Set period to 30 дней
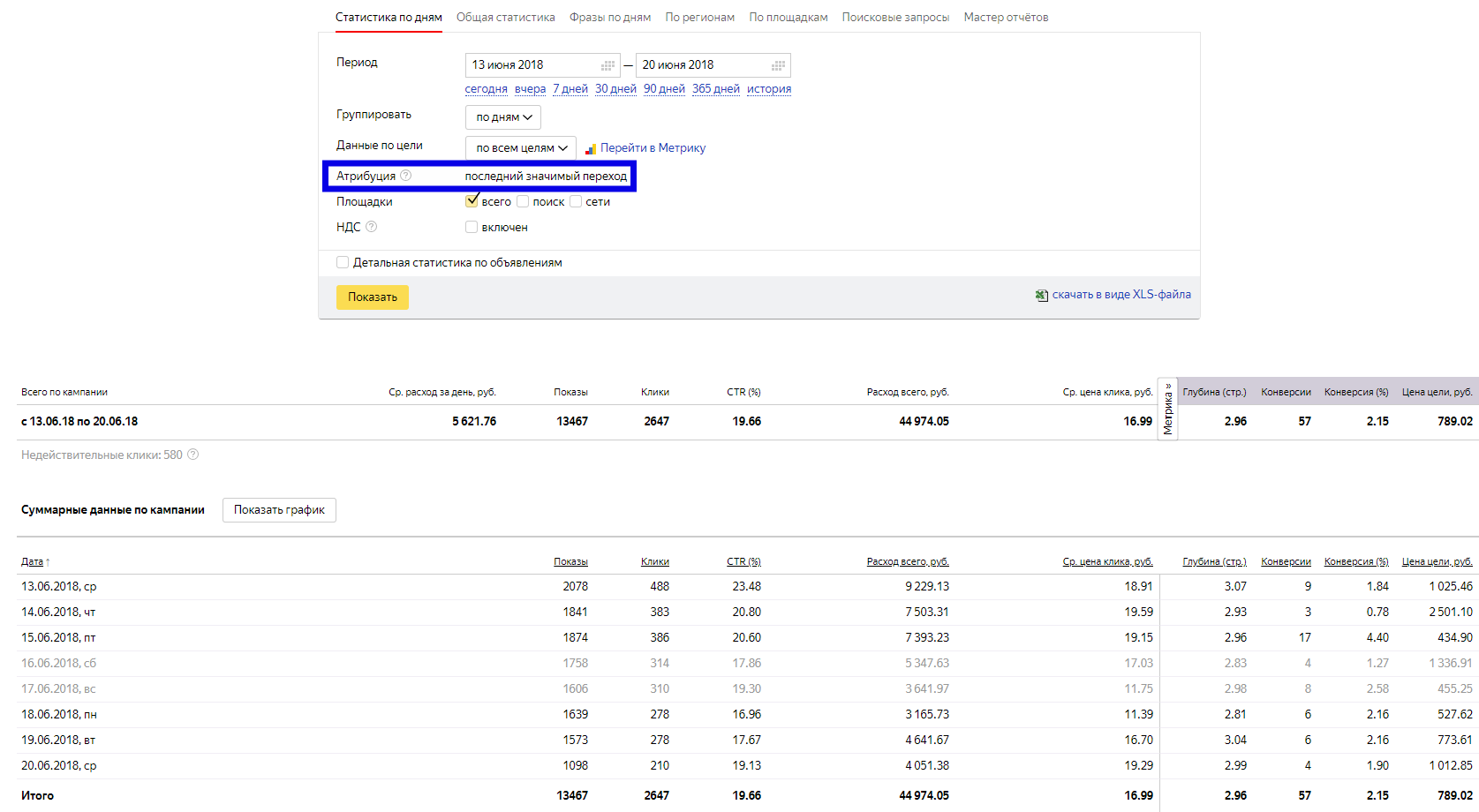 (615, 89)
